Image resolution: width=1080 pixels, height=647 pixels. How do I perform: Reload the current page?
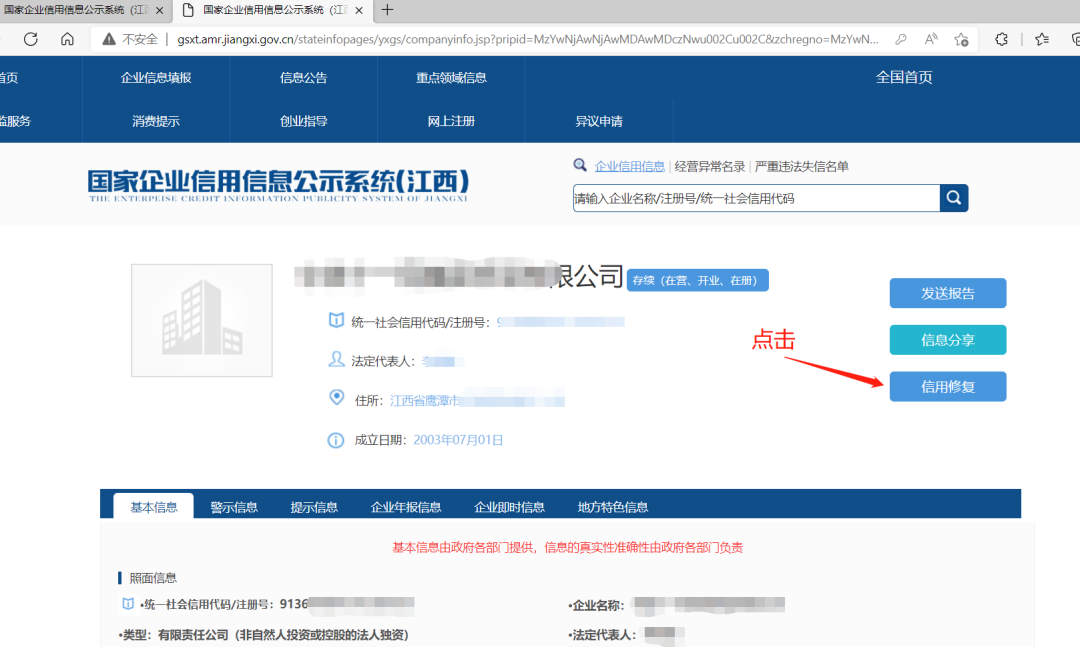[29, 38]
